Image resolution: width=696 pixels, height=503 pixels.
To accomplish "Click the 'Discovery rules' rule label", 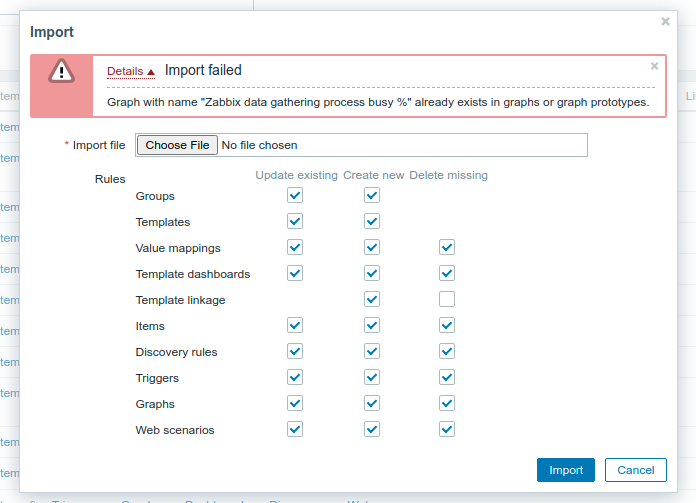I will click(176, 352).
